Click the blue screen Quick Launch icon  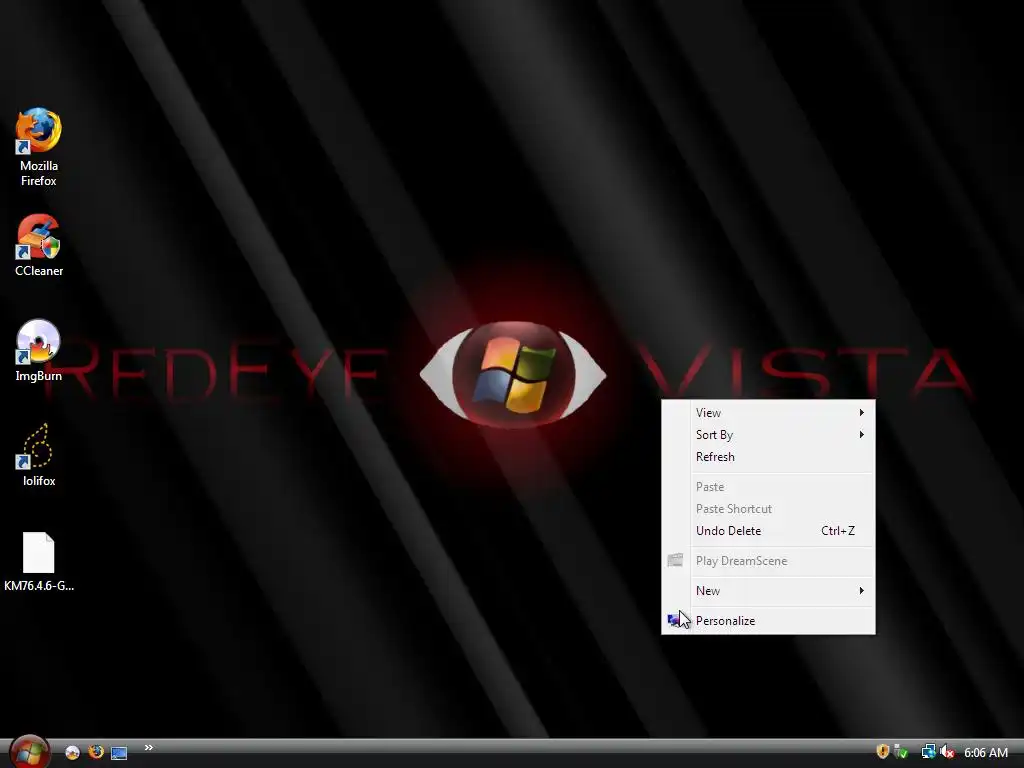119,753
